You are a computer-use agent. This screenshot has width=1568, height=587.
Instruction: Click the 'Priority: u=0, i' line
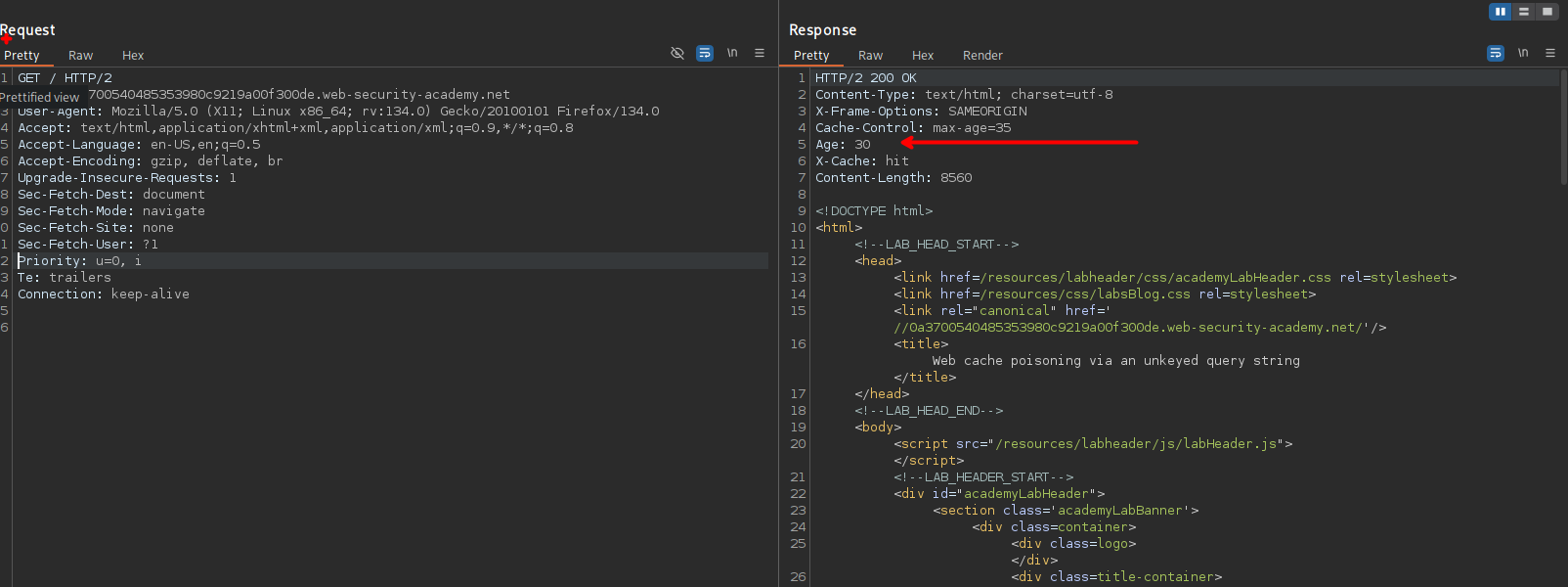point(79,260)
